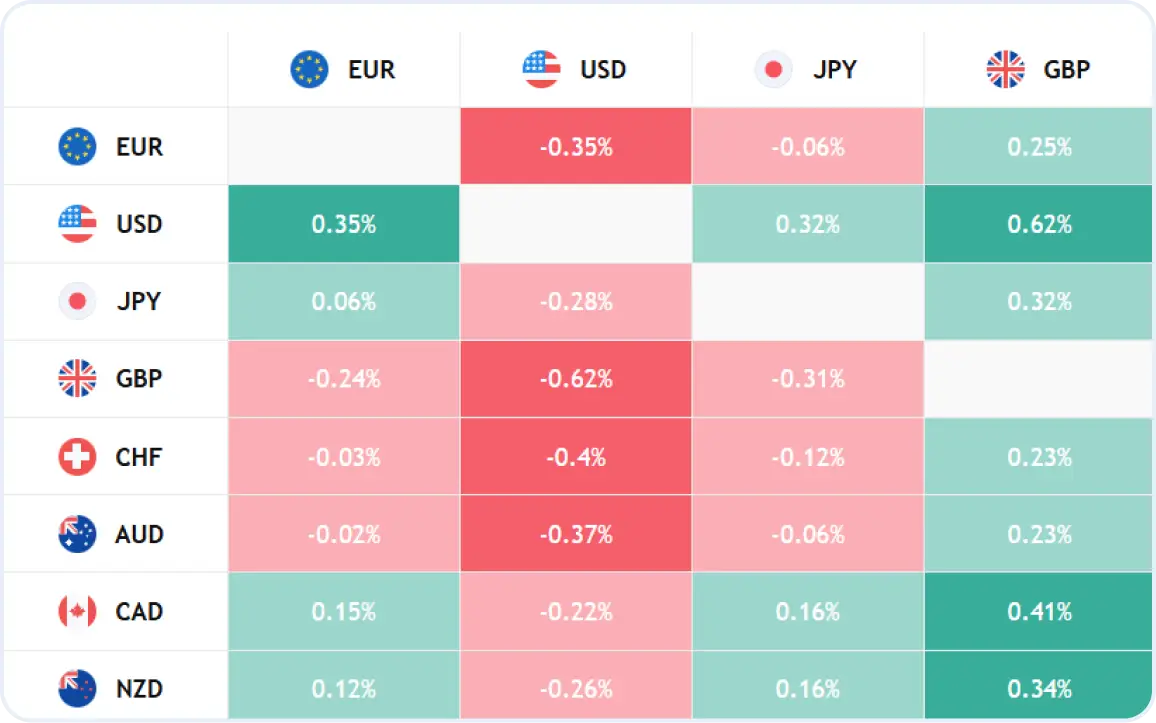The height and width of the screenshot is (723, 1156).
Task: Click the JPY flag icon in column header
Action: pyautogui.click(x=773, y=69)
